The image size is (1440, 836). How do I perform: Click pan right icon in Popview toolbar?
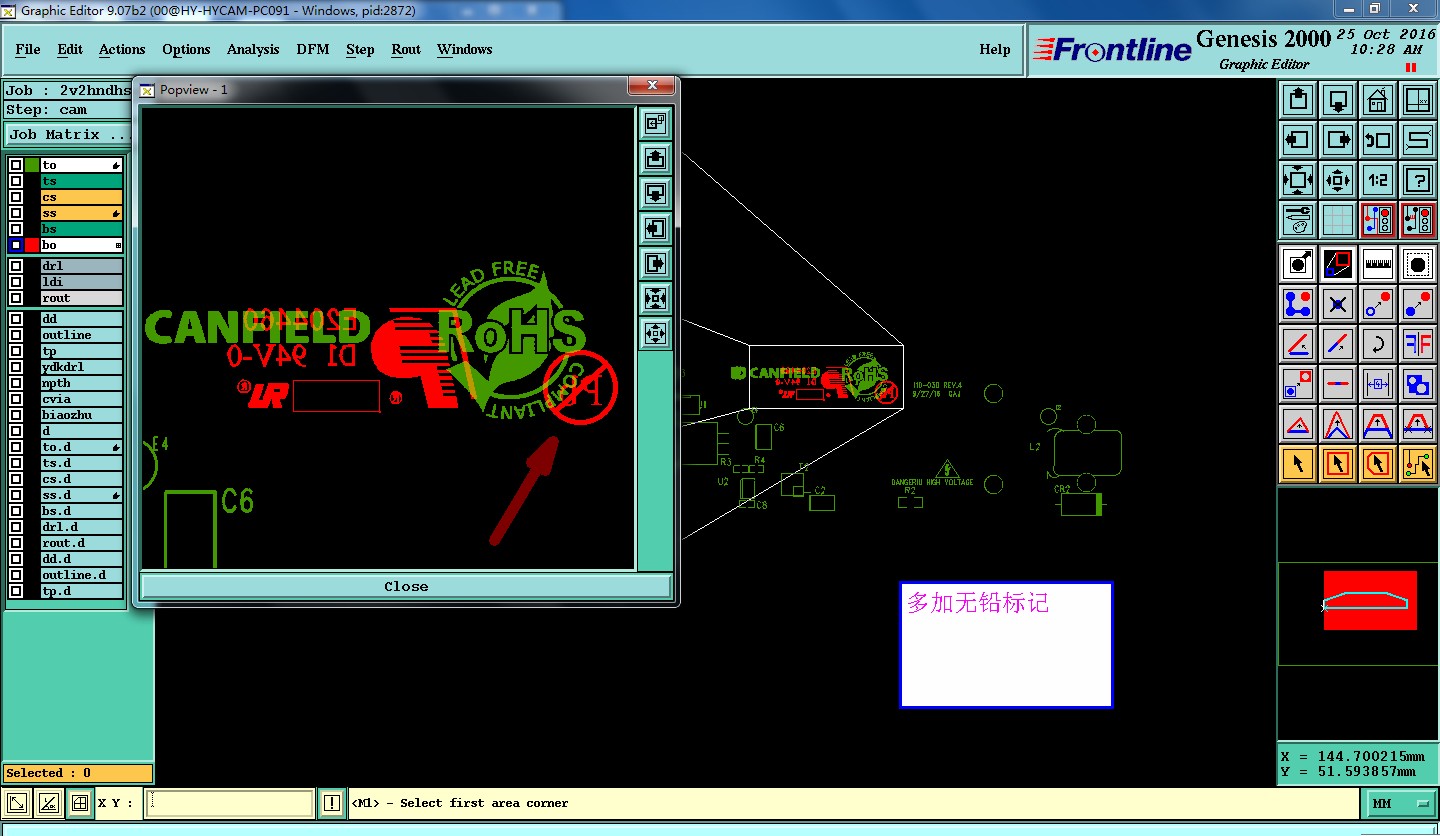click(655, 263)
